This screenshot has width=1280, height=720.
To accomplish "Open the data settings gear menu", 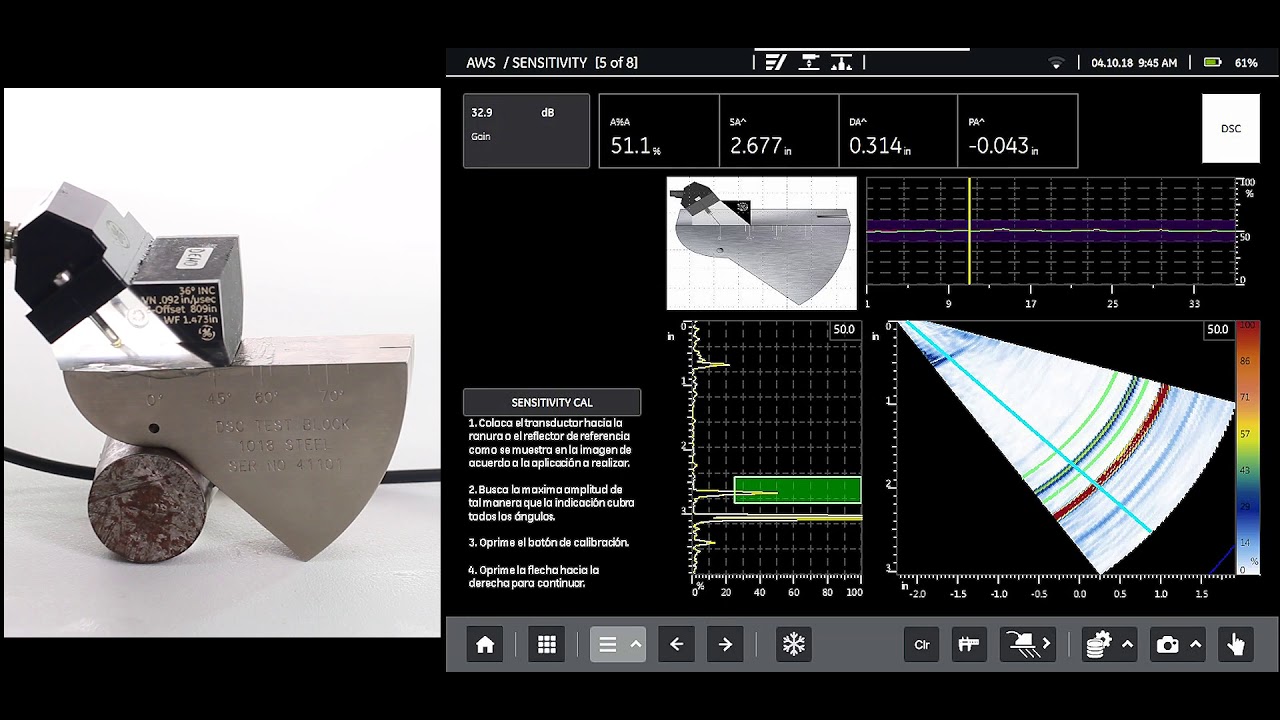I will [1099, 645].
